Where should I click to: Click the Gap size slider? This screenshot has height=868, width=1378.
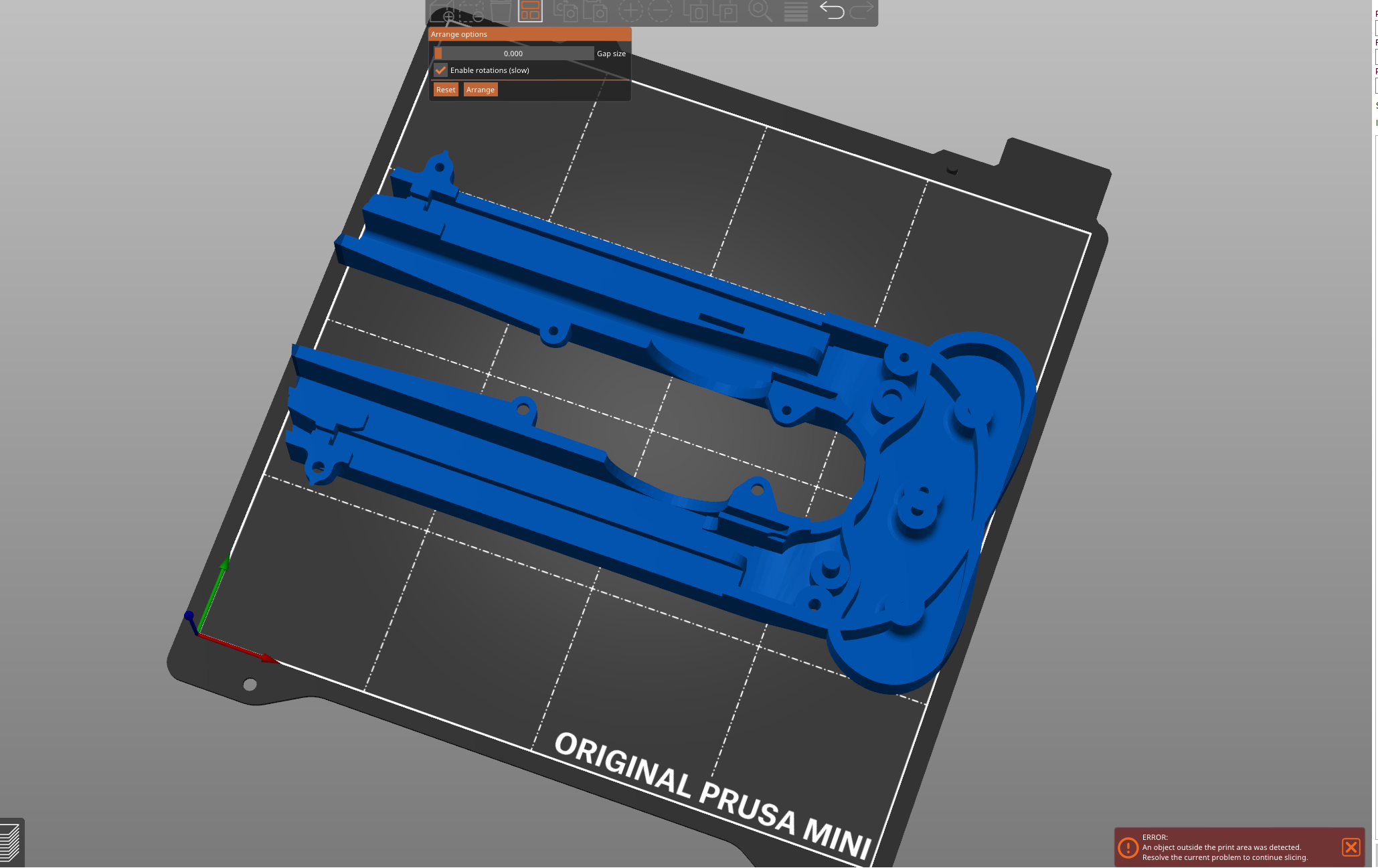click(513, 54)
